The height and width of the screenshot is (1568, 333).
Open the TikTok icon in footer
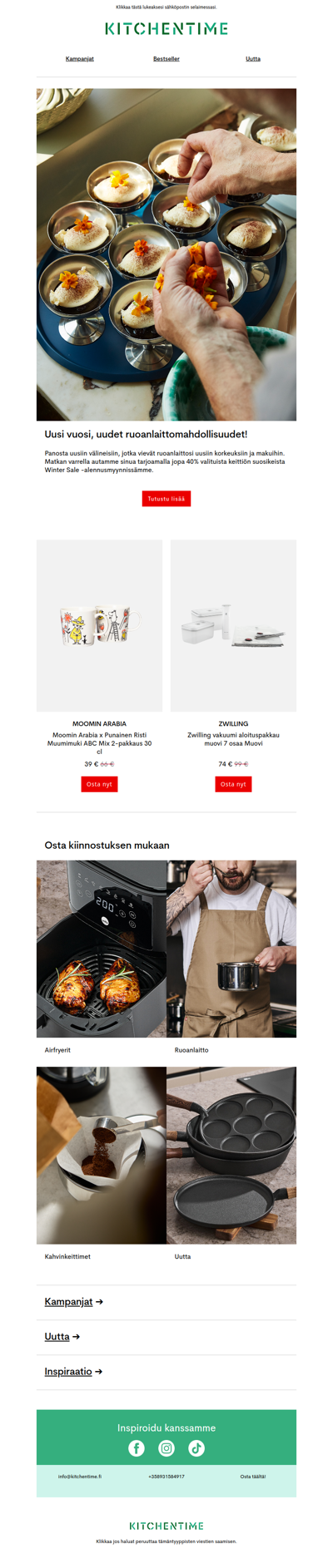click(x=196, y=1447)
